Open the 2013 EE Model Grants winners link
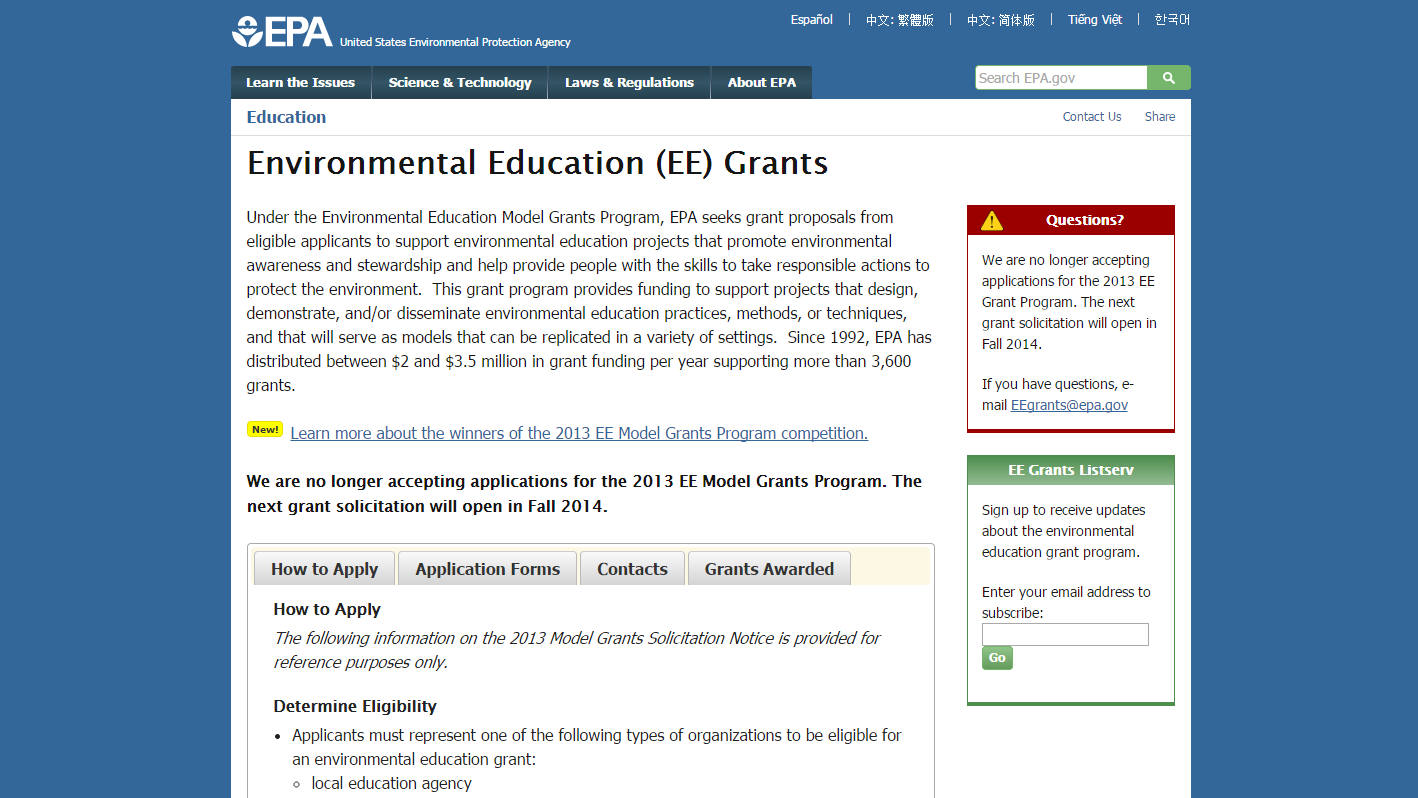This screenshot has height=798, width=1418. [x=579, y=433]
